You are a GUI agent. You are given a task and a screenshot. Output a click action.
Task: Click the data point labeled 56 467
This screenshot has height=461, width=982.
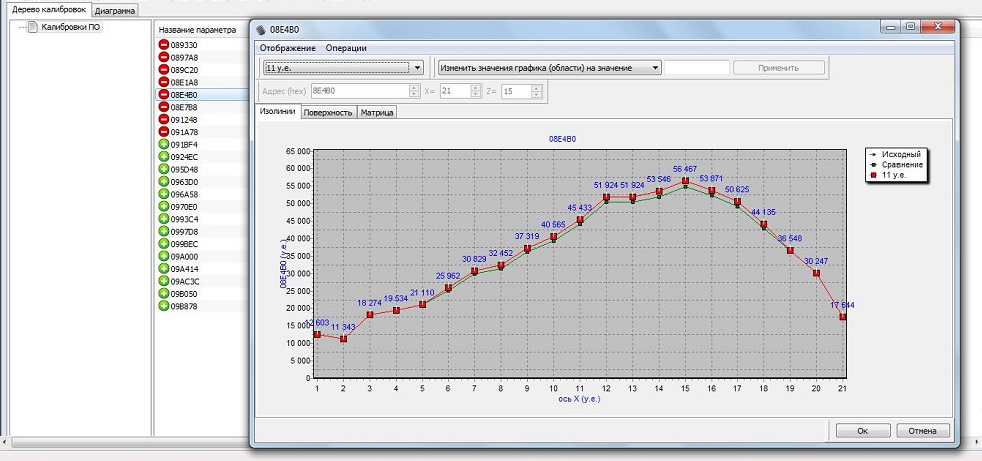[x=685, y=183]
